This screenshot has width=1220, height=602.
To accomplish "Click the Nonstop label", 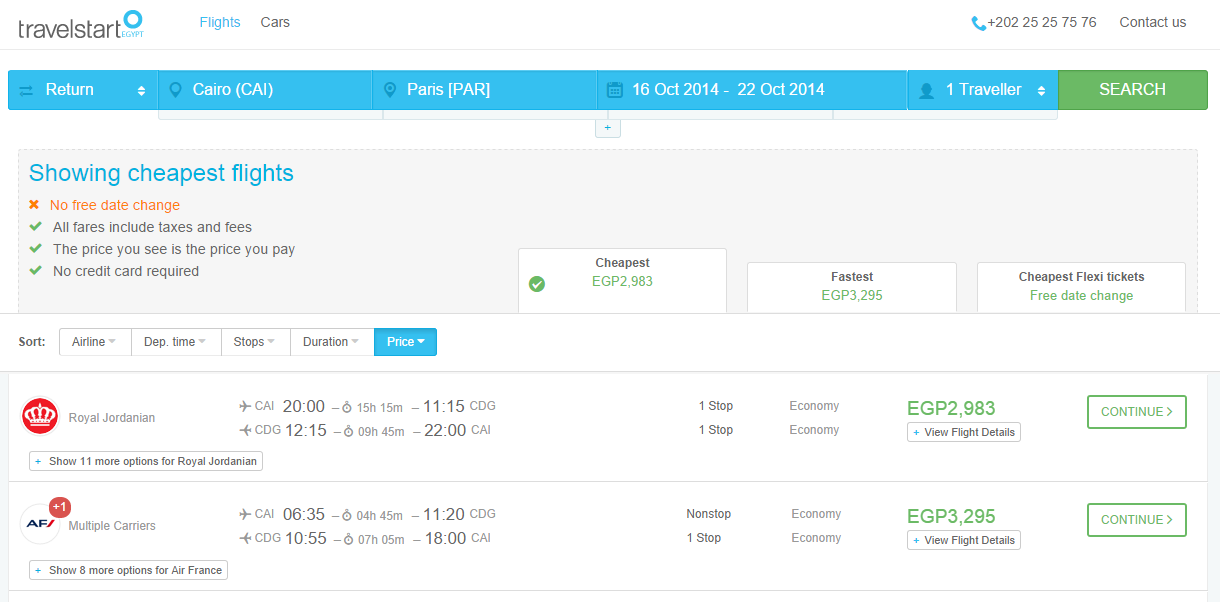I will [709, 514].
